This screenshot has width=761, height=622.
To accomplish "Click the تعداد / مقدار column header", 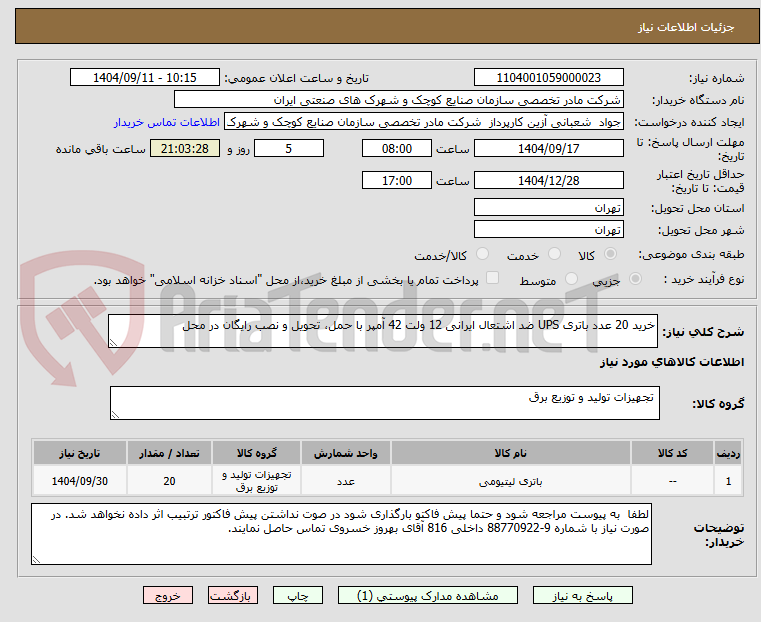I will (x=169, y=453).
